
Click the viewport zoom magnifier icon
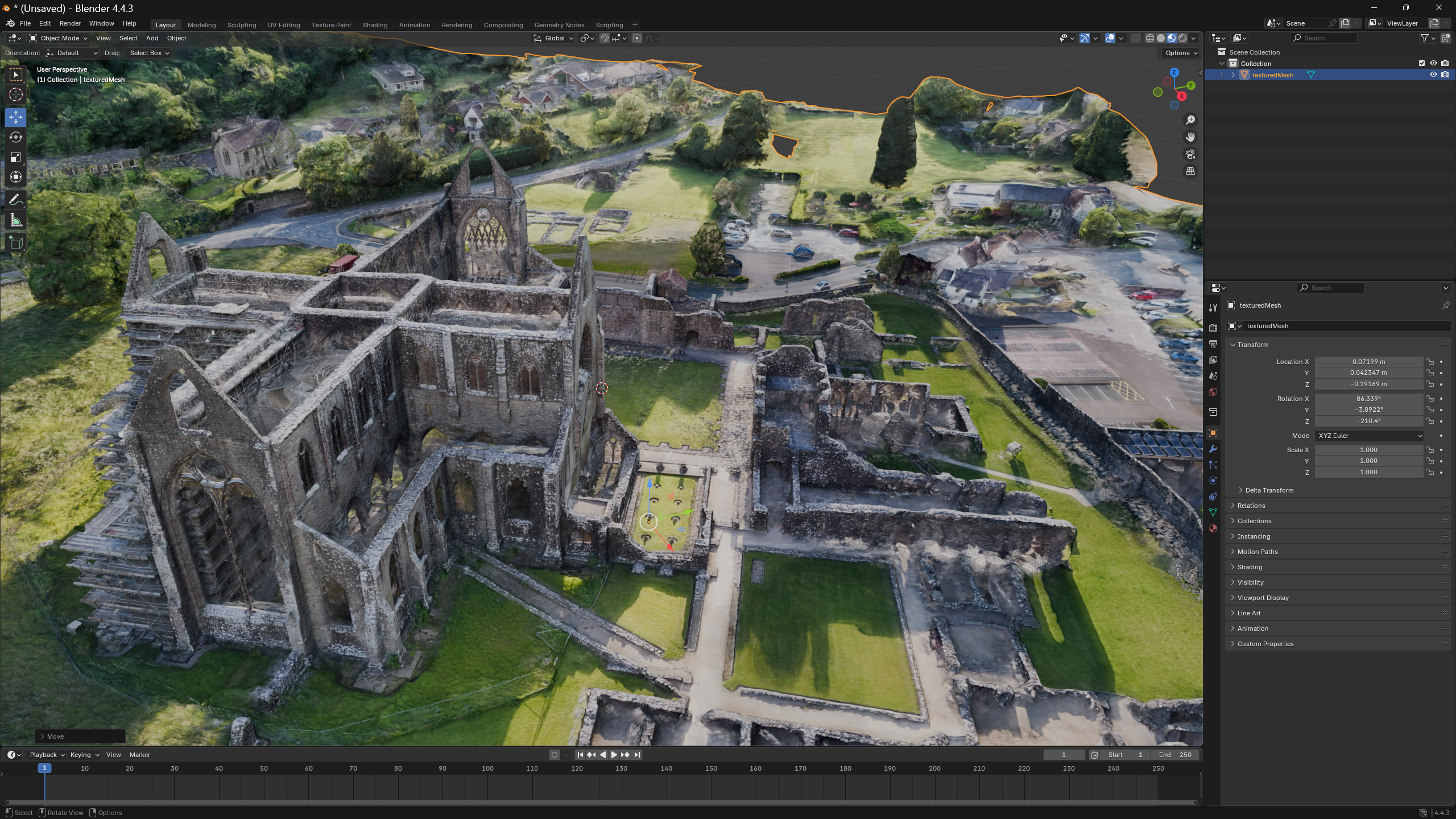[x=1190, y=120]
